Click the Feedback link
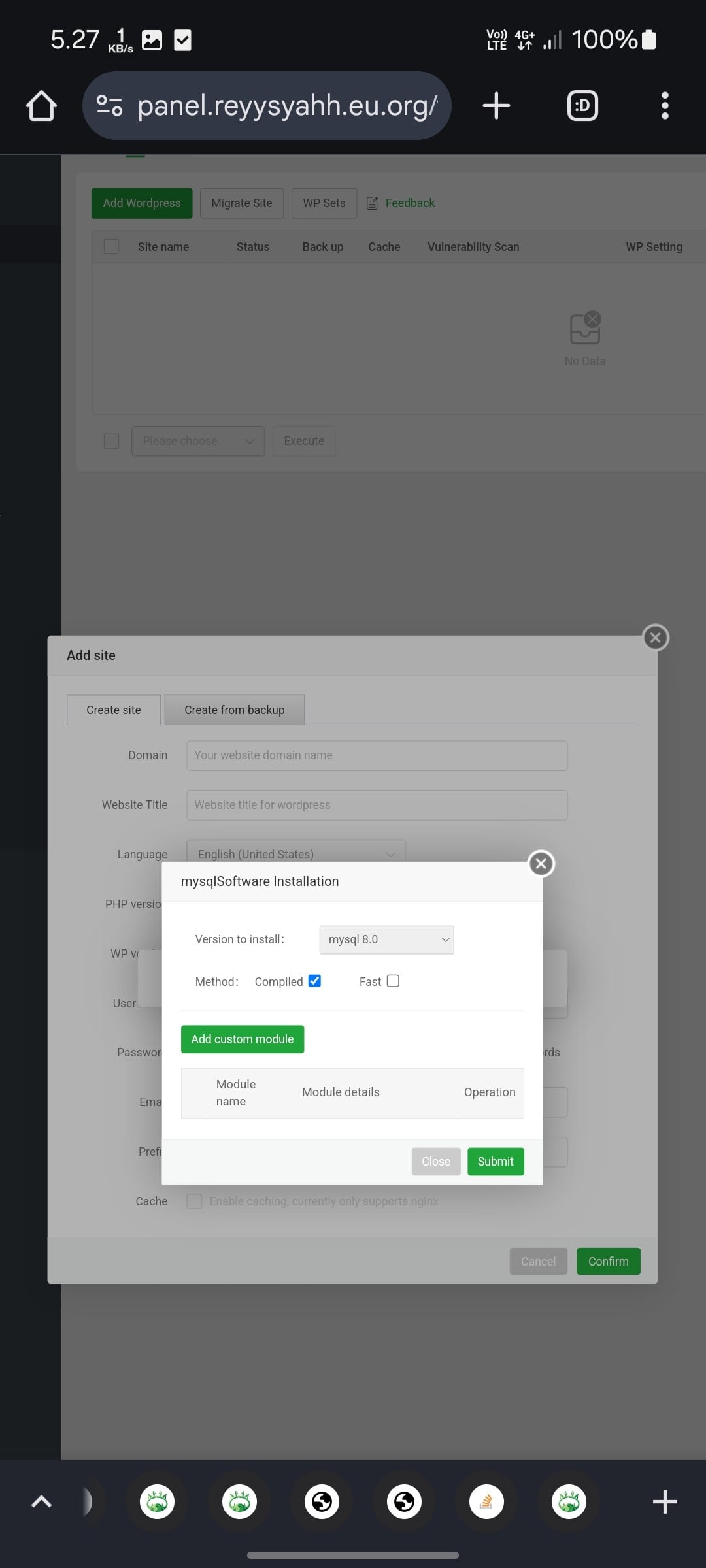 pyautogui.click(x=409, y=203)
